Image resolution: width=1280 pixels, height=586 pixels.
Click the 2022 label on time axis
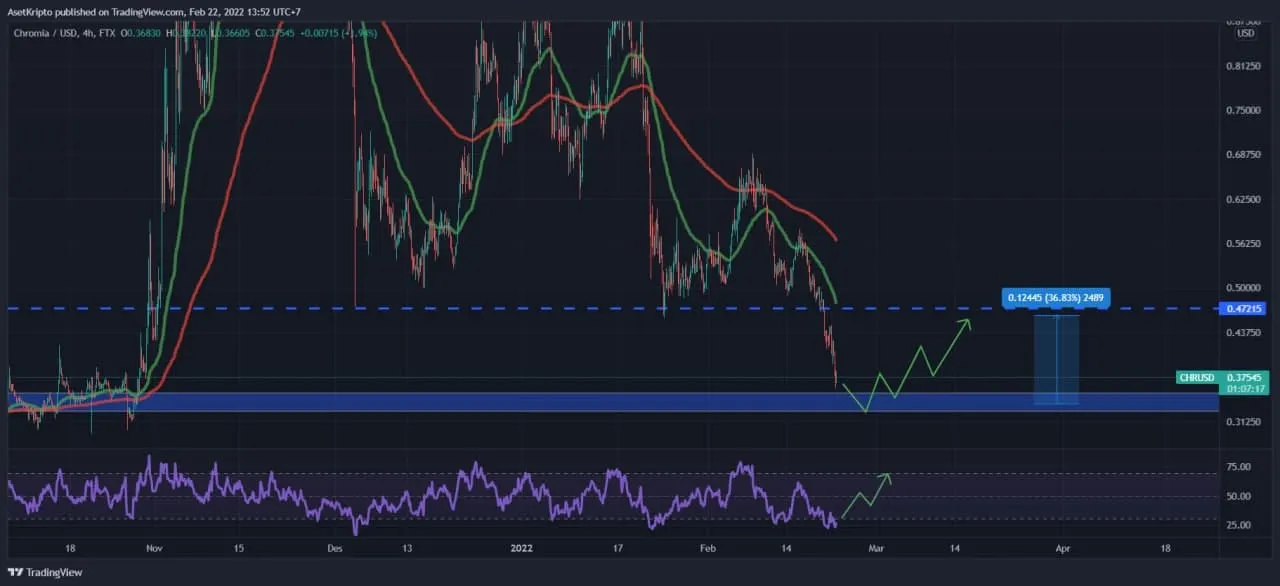521,549
